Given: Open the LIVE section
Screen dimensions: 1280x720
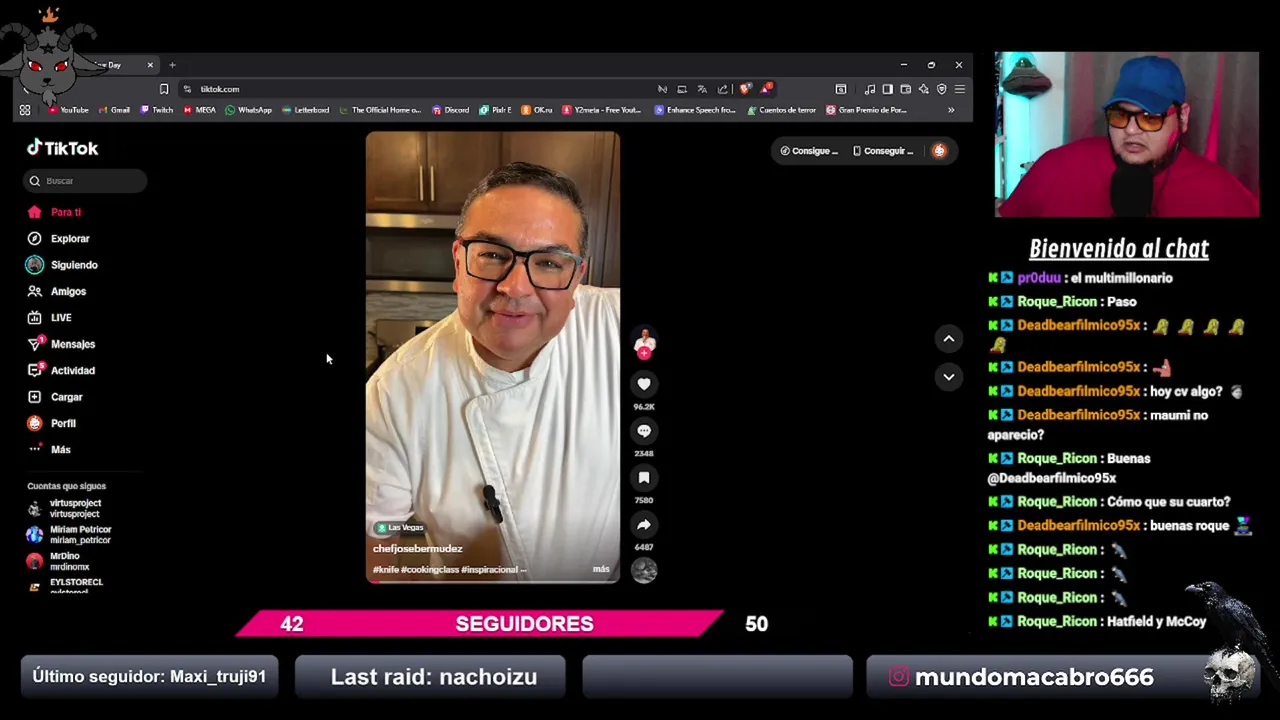Looking at the screenshot, I should click(x=50, y=317).
